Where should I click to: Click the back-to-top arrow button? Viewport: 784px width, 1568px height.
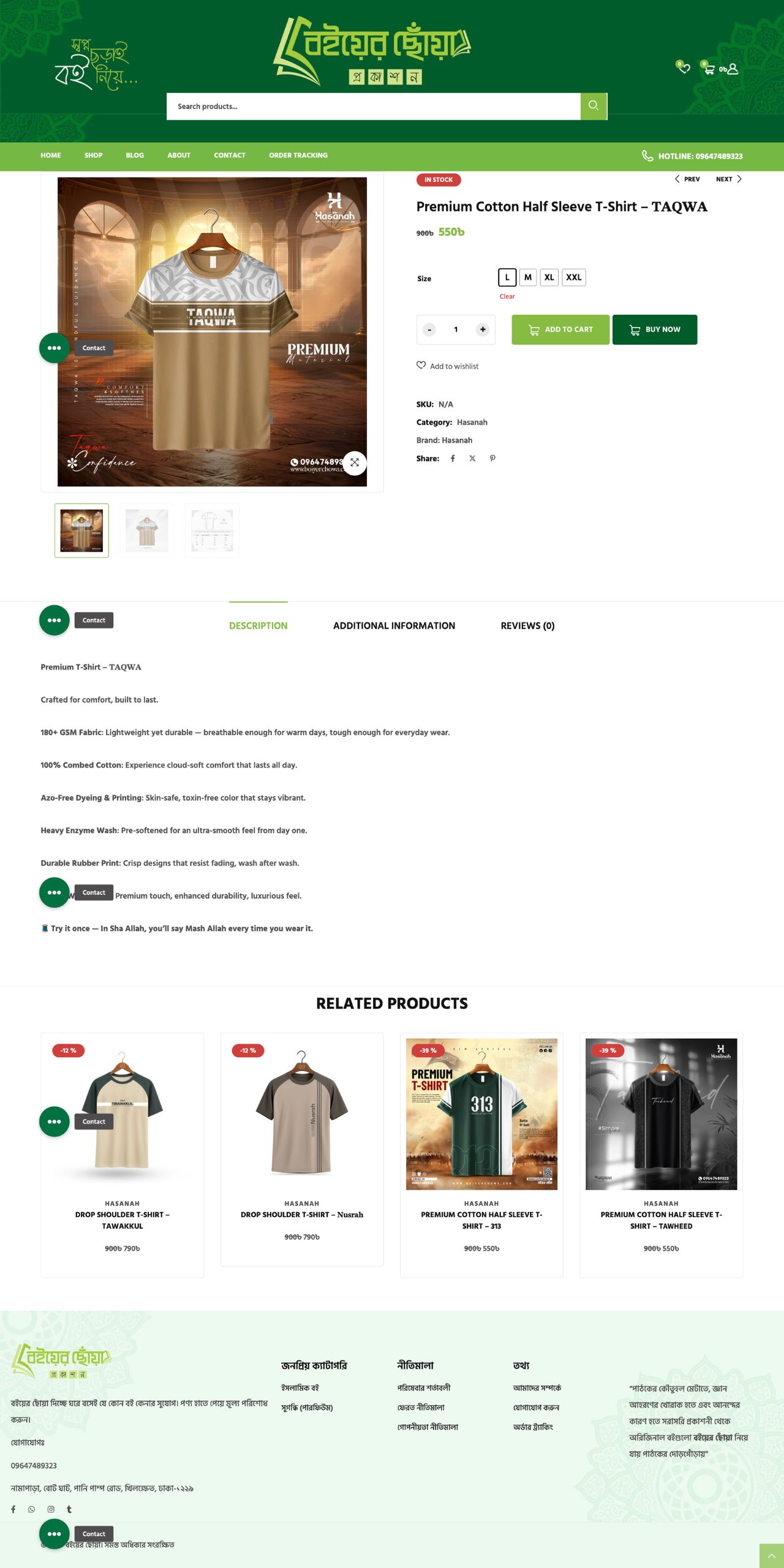(x=771, y=1556)
